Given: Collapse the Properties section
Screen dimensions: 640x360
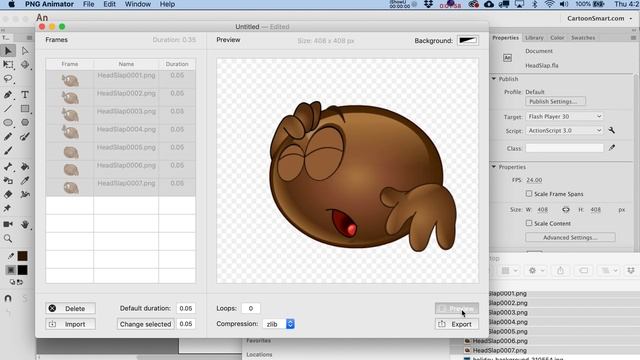Looking at the screenshot, I should click(x=494, y=167).
